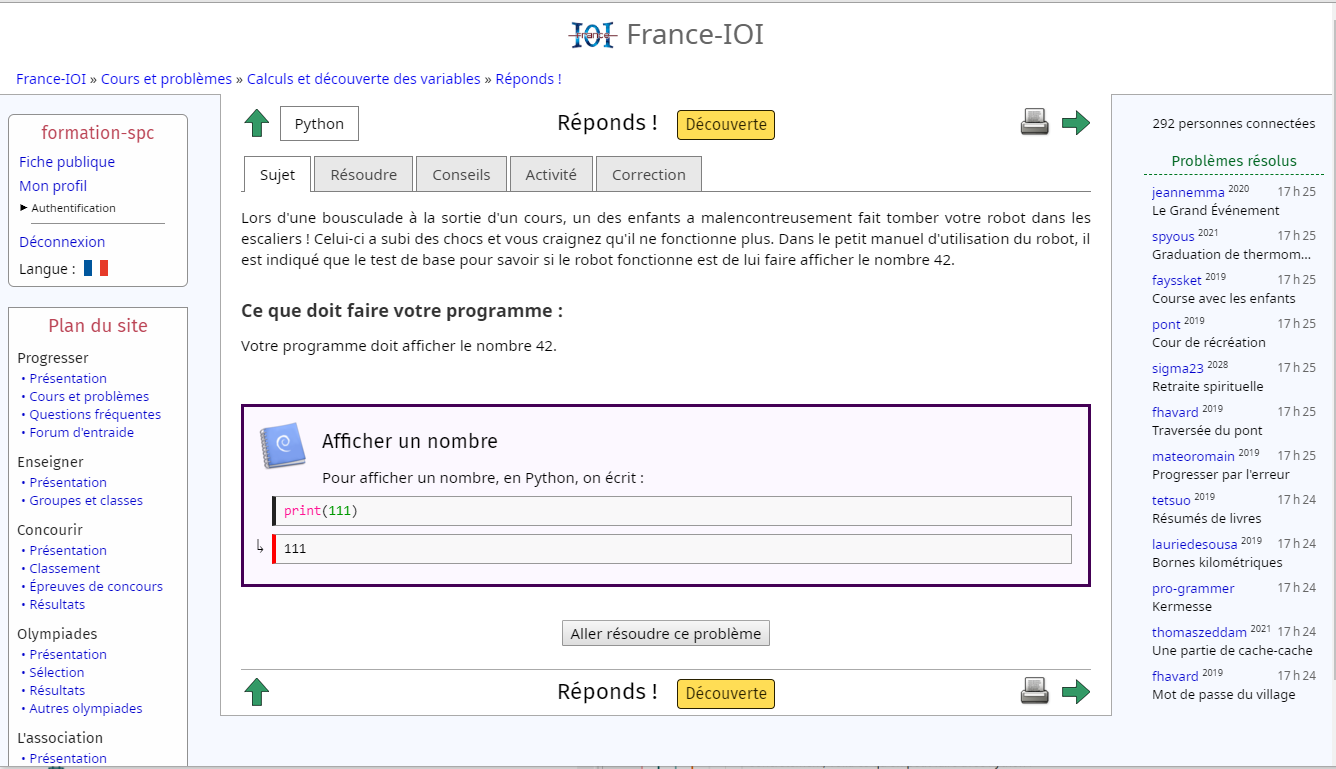Click 'Aller résoudre ce problème' button
This screenshot has height=769, width=1336.
pos(665,633)
